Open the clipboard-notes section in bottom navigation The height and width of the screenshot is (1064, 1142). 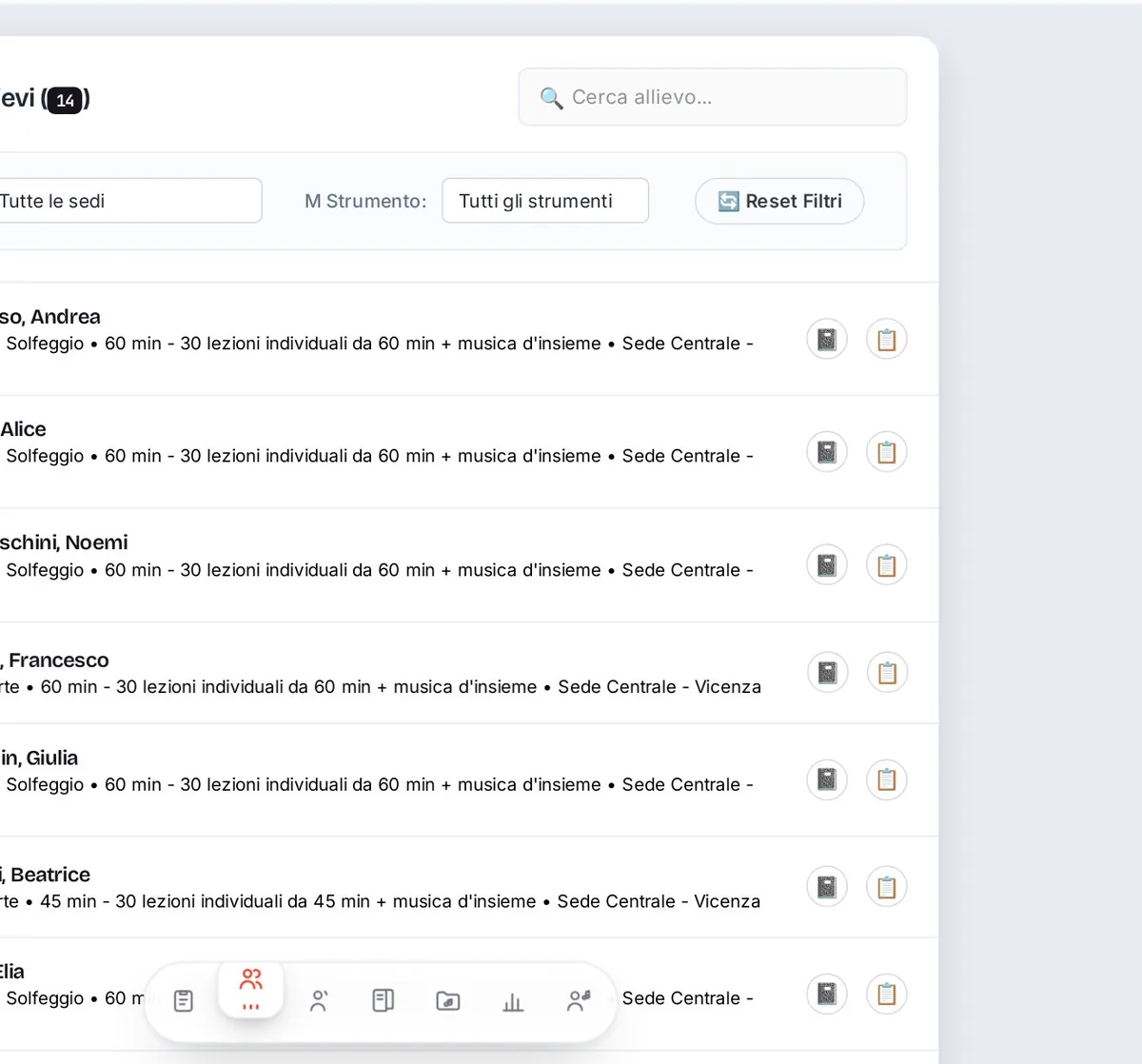184,1000
